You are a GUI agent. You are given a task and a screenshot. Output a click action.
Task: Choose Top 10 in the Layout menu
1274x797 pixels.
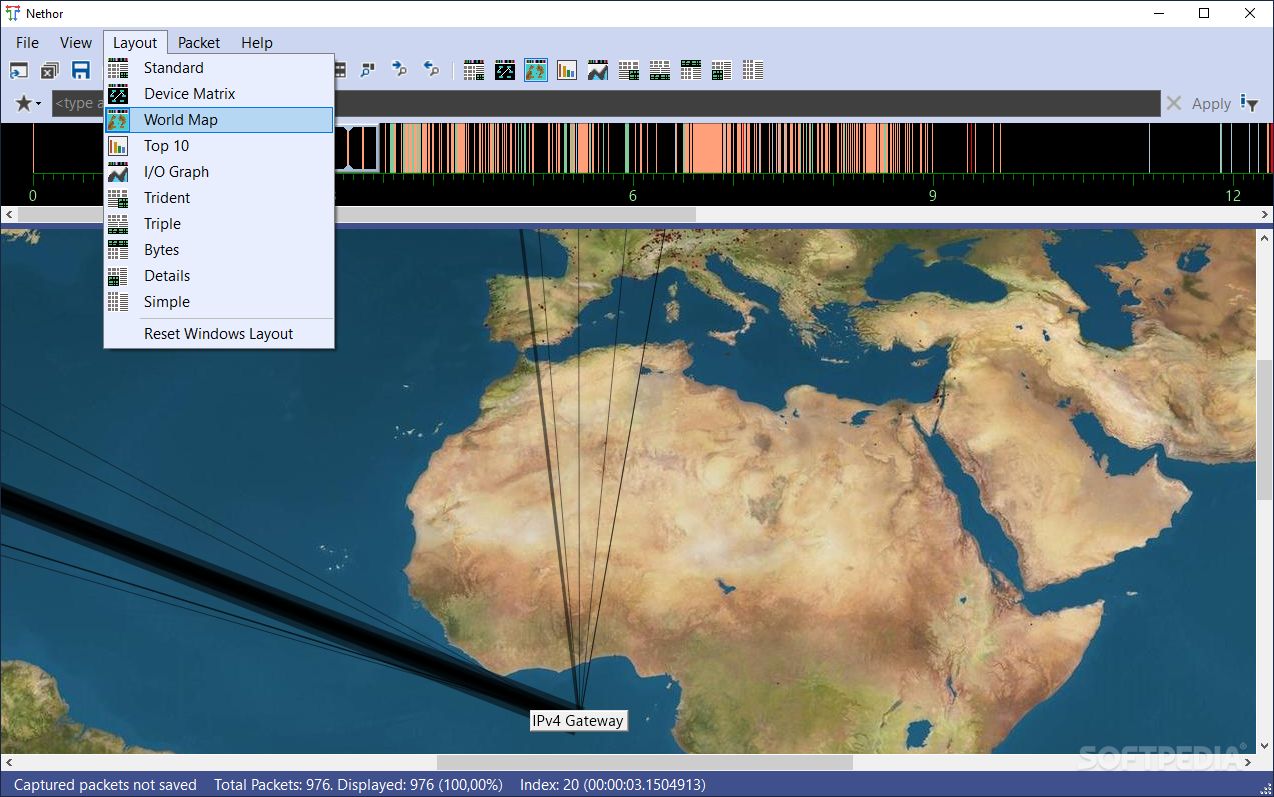pos(219,146)
